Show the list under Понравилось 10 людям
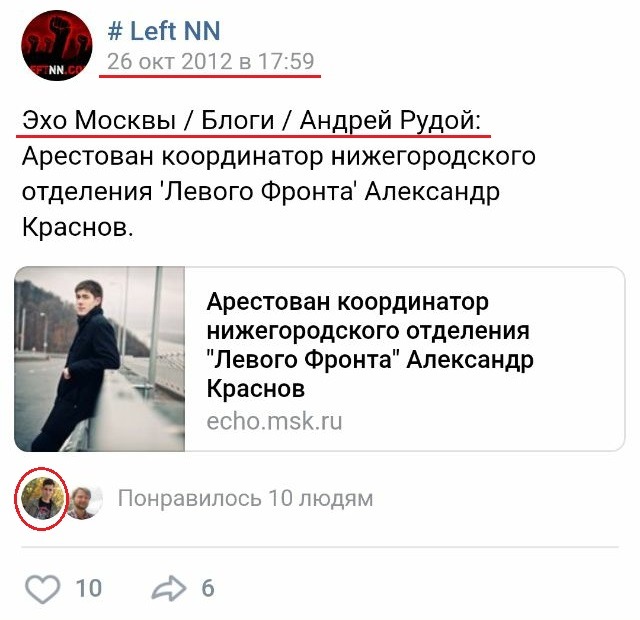Screen dimensions: 640x620 coord(245,498)
